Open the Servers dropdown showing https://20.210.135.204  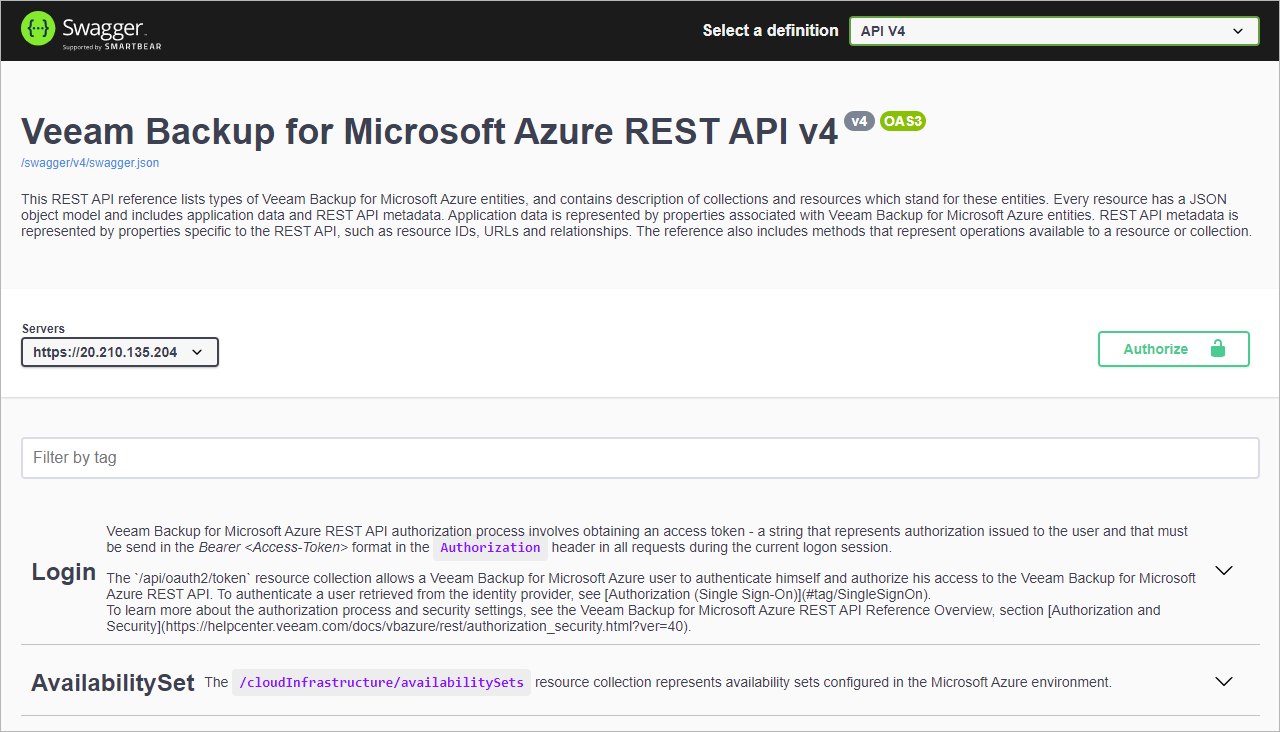coord(120,352)
